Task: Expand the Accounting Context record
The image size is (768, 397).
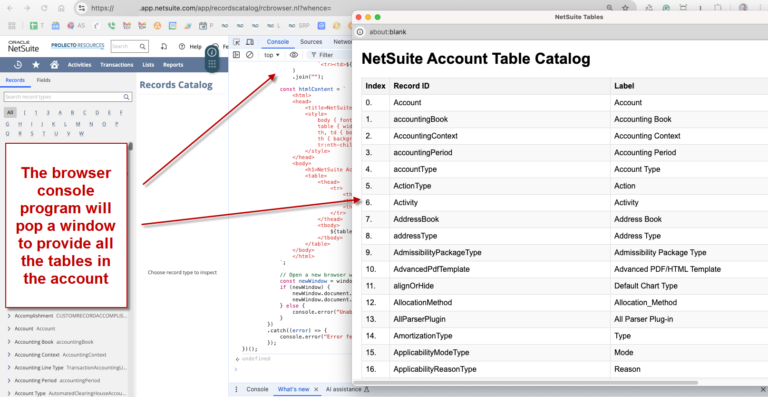Action: pyautogui.click(x=9, y=354)
